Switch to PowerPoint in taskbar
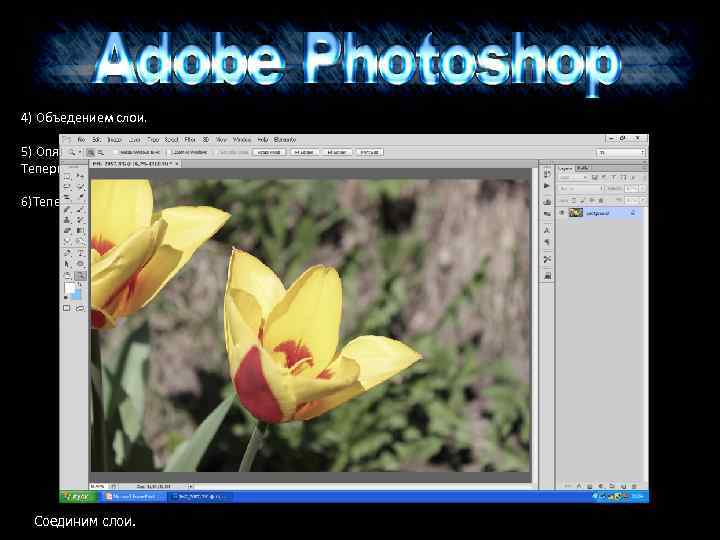 coord(134,496)
